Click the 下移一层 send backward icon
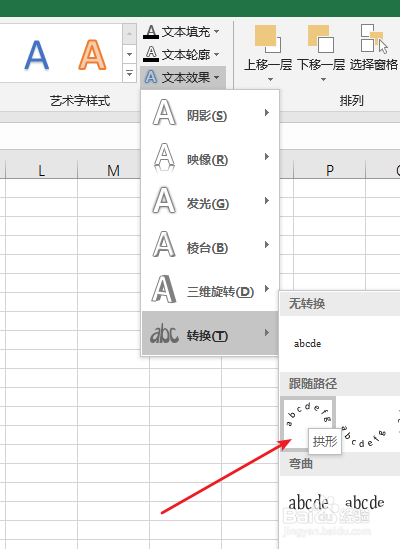Screen dimensions: 400x549 [x=320, y=39]
